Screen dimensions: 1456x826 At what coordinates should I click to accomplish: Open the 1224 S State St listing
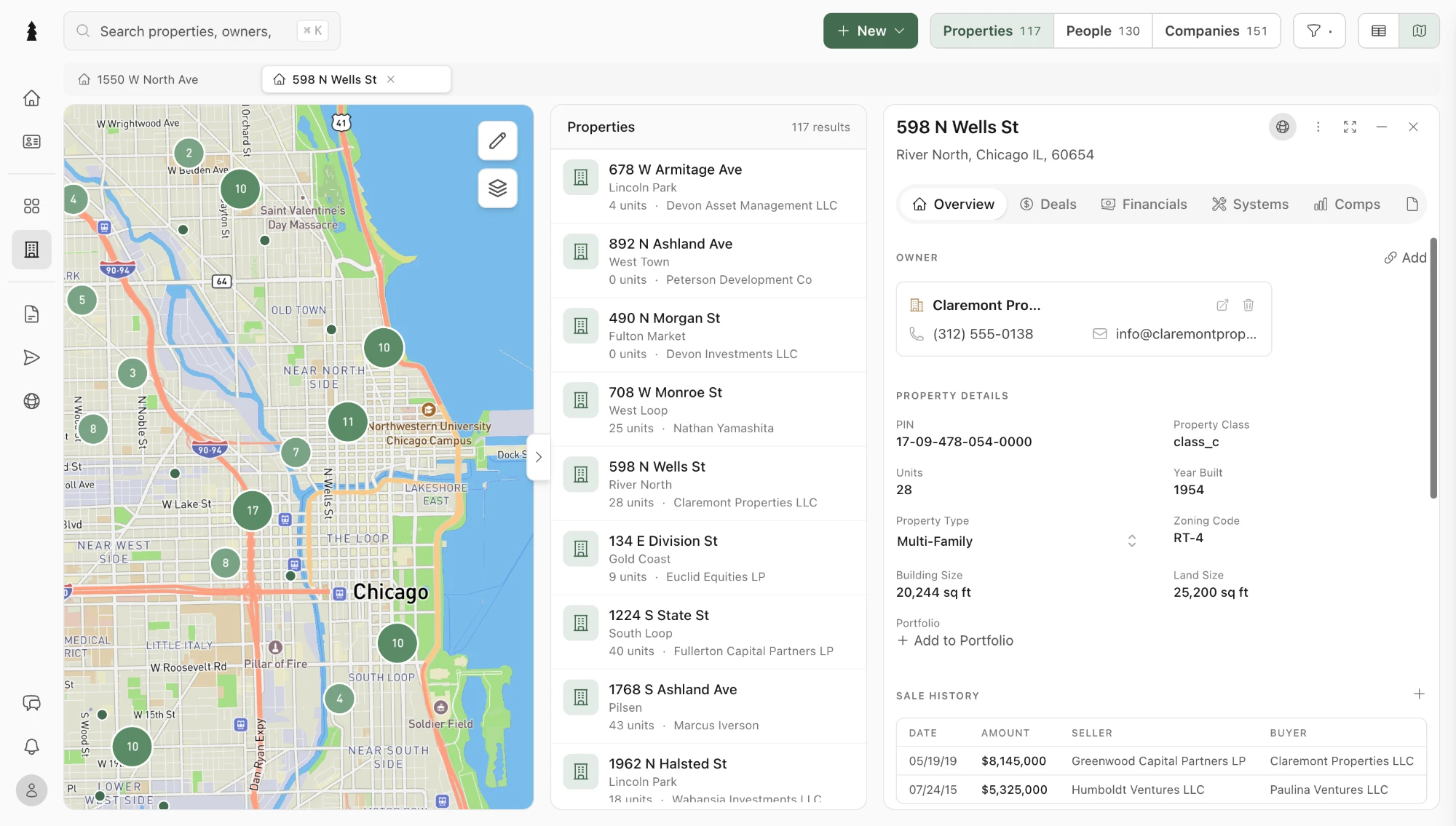(708, 632)
